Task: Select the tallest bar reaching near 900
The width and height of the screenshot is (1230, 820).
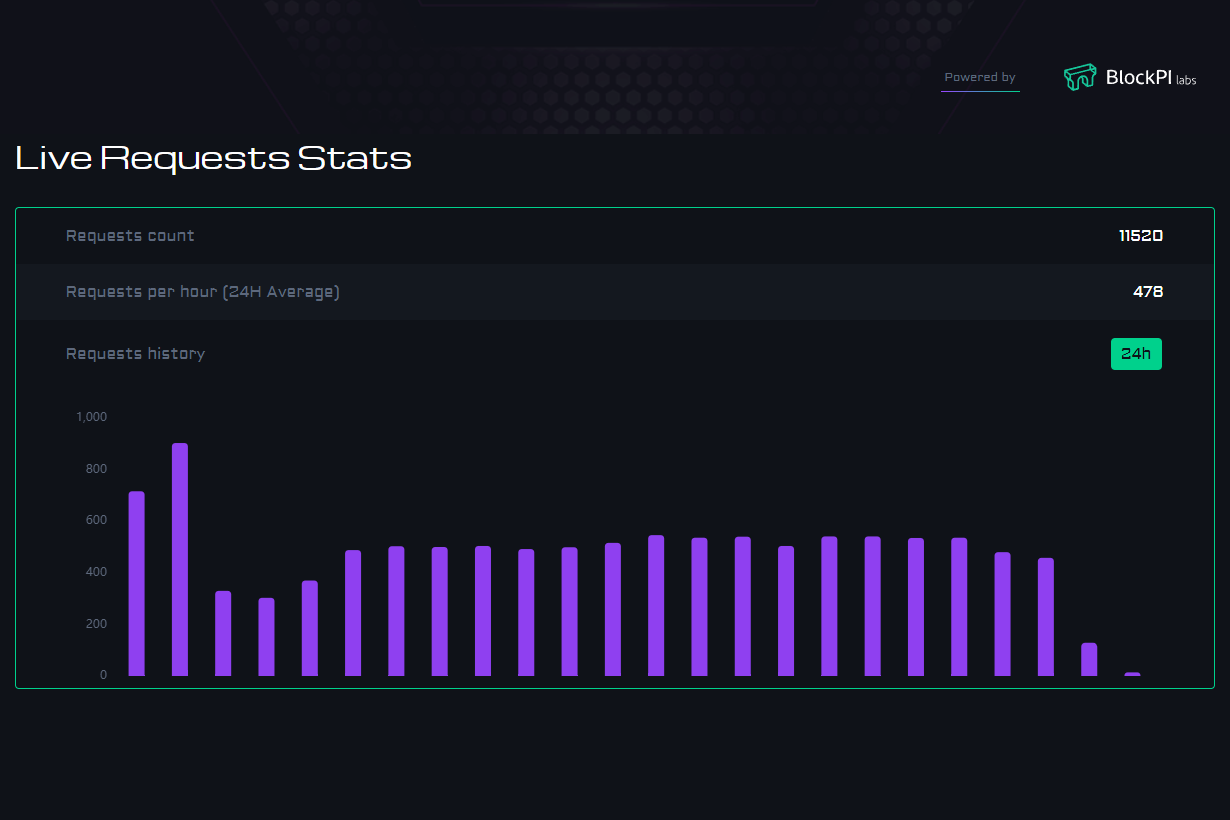Action: (180, 560)
